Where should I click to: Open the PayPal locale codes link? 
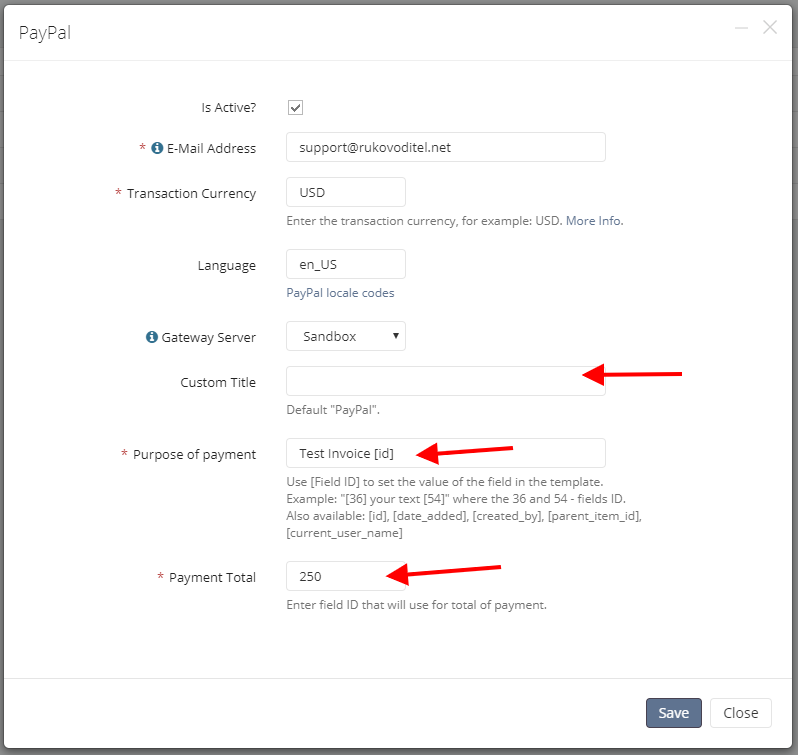[x=340, y=293]
